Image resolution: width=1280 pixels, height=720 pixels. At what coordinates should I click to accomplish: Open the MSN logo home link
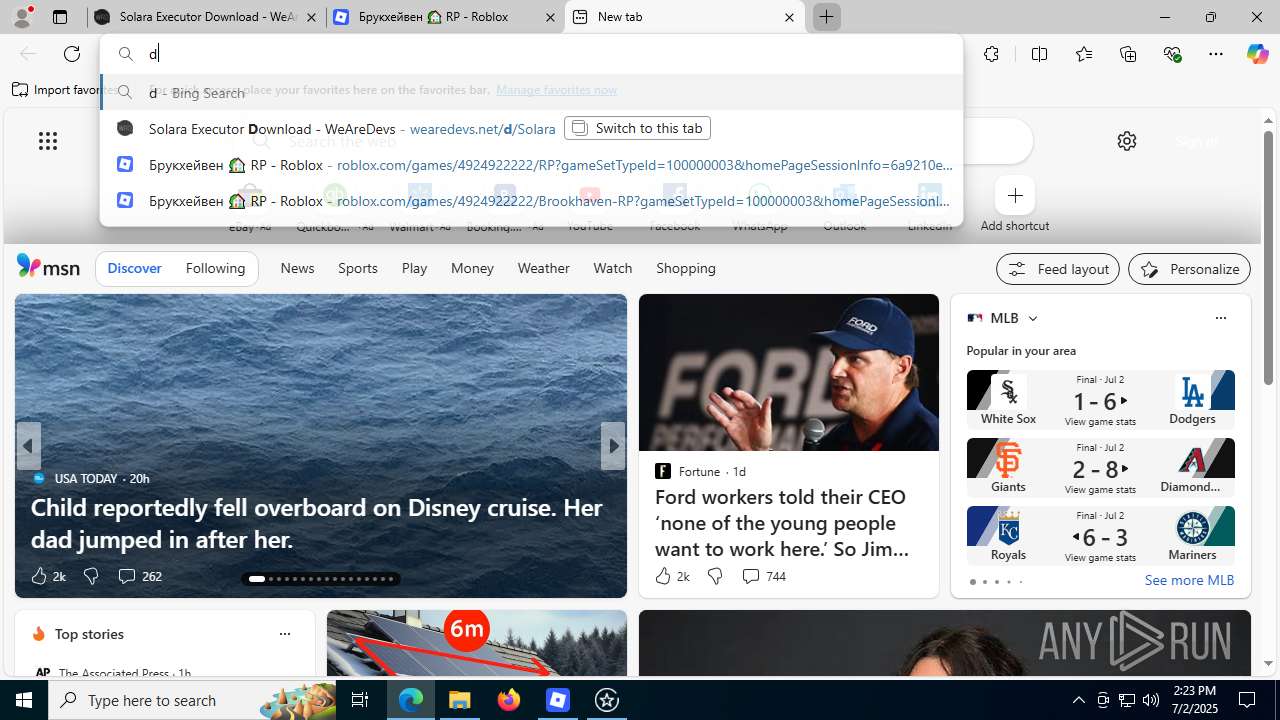(48, 267)
